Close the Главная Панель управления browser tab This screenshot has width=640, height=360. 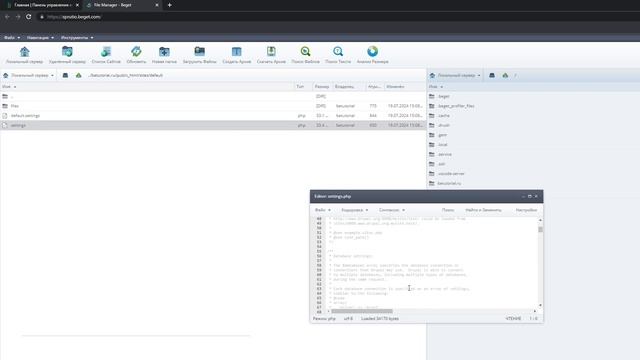(x=77, y=5)
